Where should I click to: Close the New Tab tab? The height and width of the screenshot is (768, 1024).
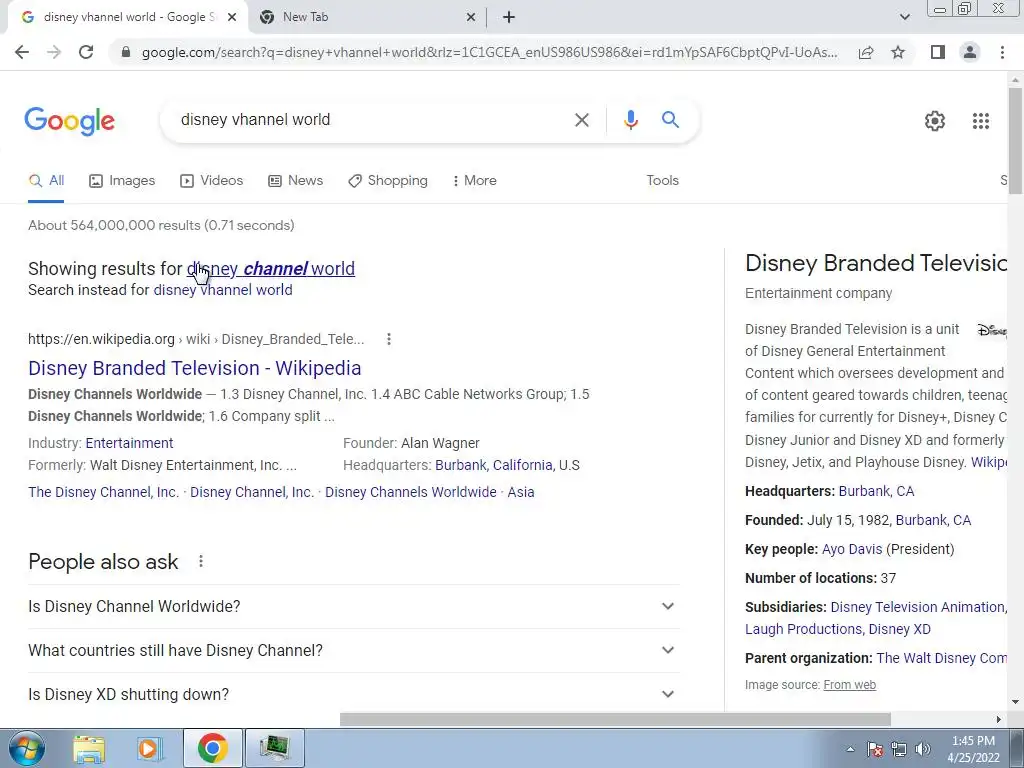[471, 18]
